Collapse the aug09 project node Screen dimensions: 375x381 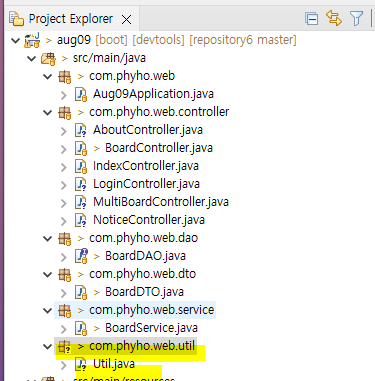(x=15, y=41)
